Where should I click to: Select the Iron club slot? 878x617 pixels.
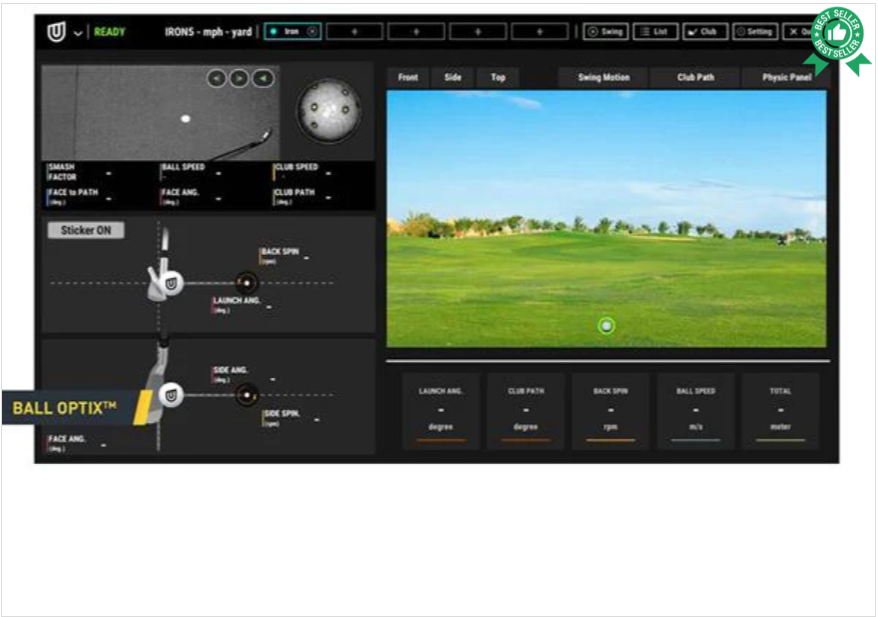[x=292, y=31]
